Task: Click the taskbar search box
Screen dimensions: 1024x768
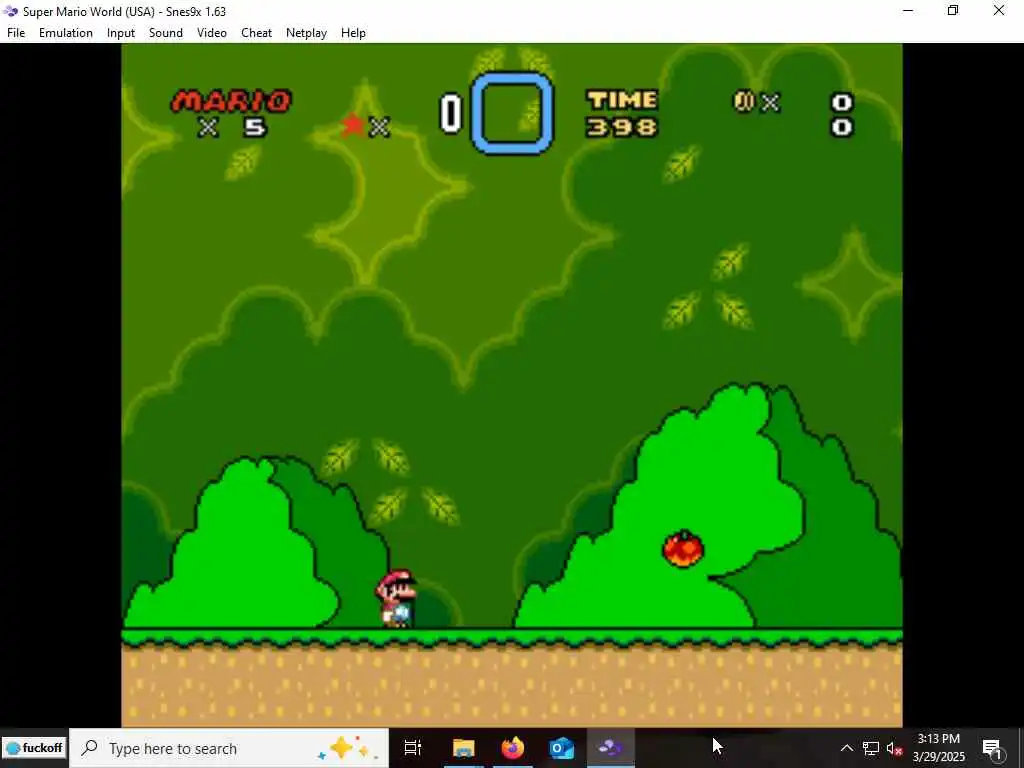Action: [229, 748]
